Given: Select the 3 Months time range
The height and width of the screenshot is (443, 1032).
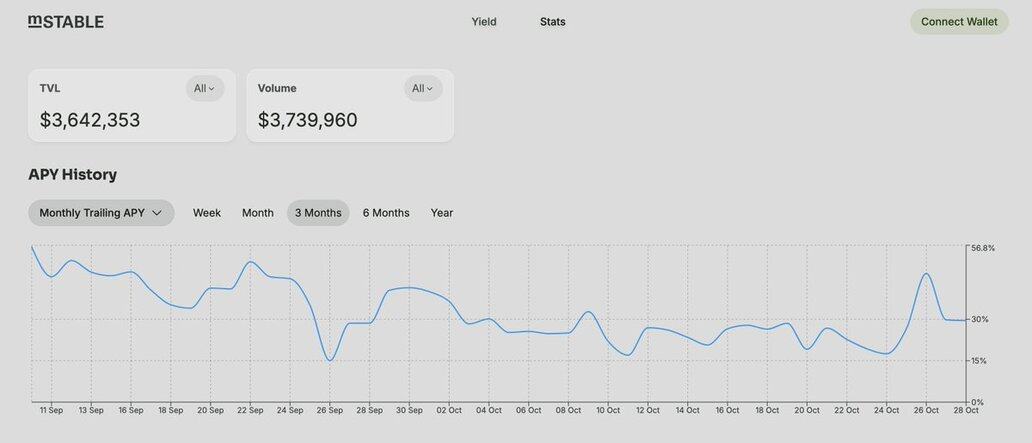Looking at the screenshot, I should coord(318,213).
